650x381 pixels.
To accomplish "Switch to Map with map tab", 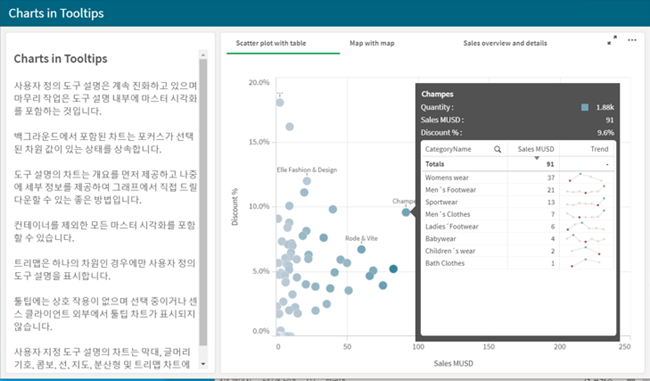I will click(372, 43).
